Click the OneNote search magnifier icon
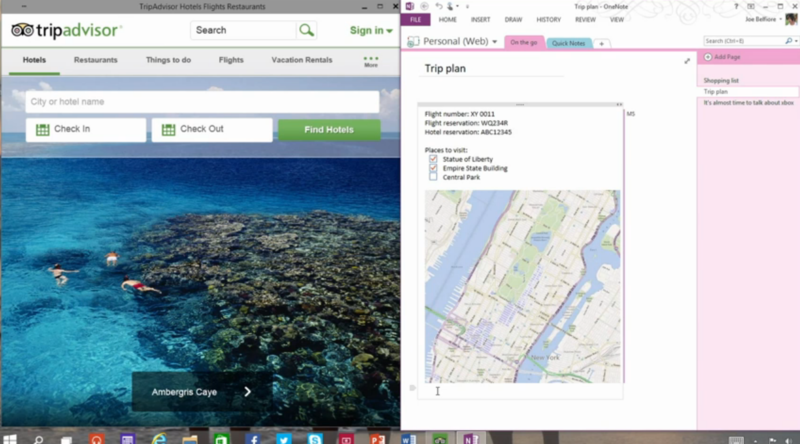The height and width of the screenshot is (444, 800). pyautogui.click(x=788, y=41)
